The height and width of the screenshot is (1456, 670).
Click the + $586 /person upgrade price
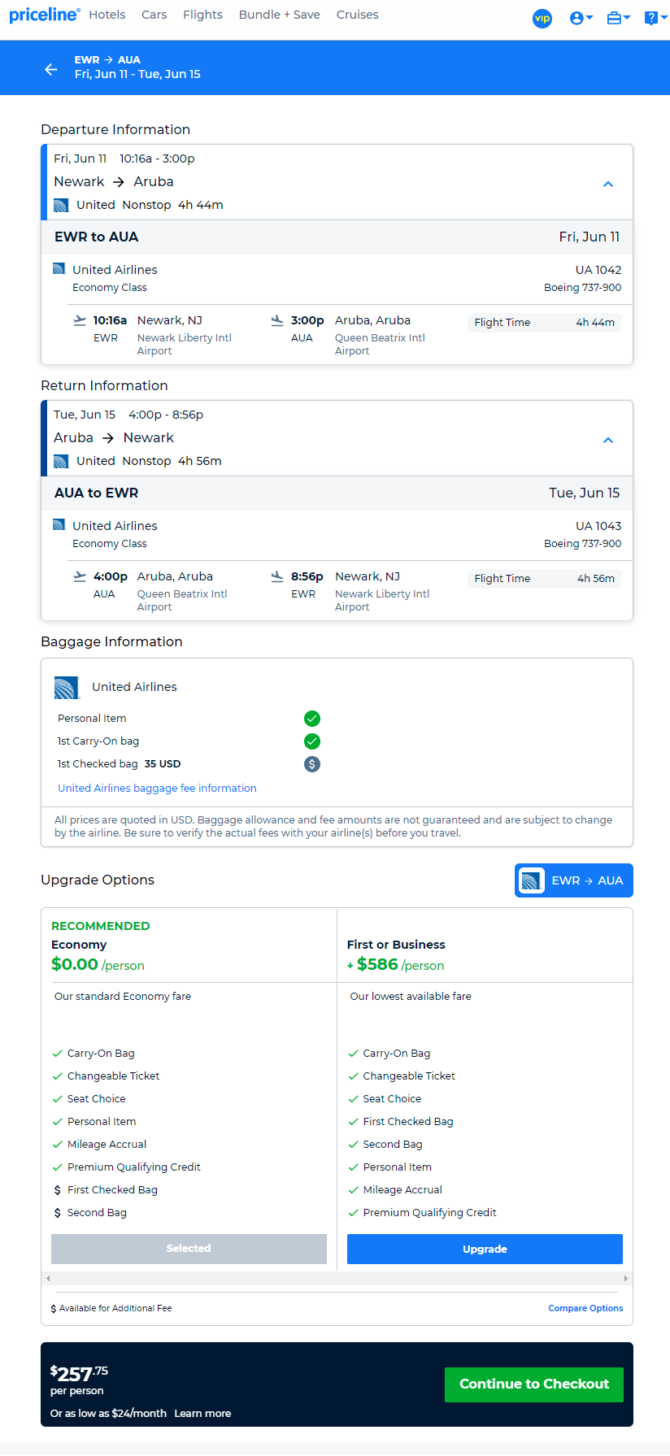coord(395,965)
